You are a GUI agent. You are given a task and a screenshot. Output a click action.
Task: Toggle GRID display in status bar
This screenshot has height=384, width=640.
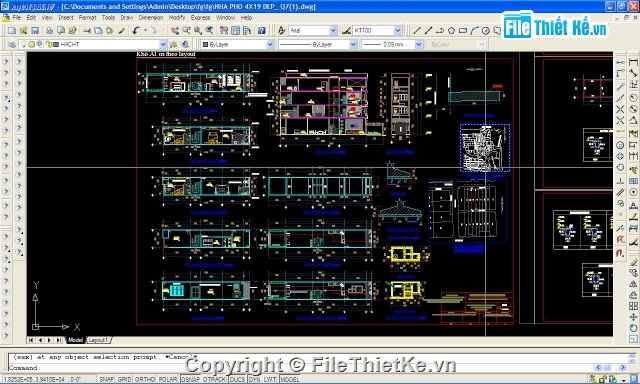[x=124, y=380]
